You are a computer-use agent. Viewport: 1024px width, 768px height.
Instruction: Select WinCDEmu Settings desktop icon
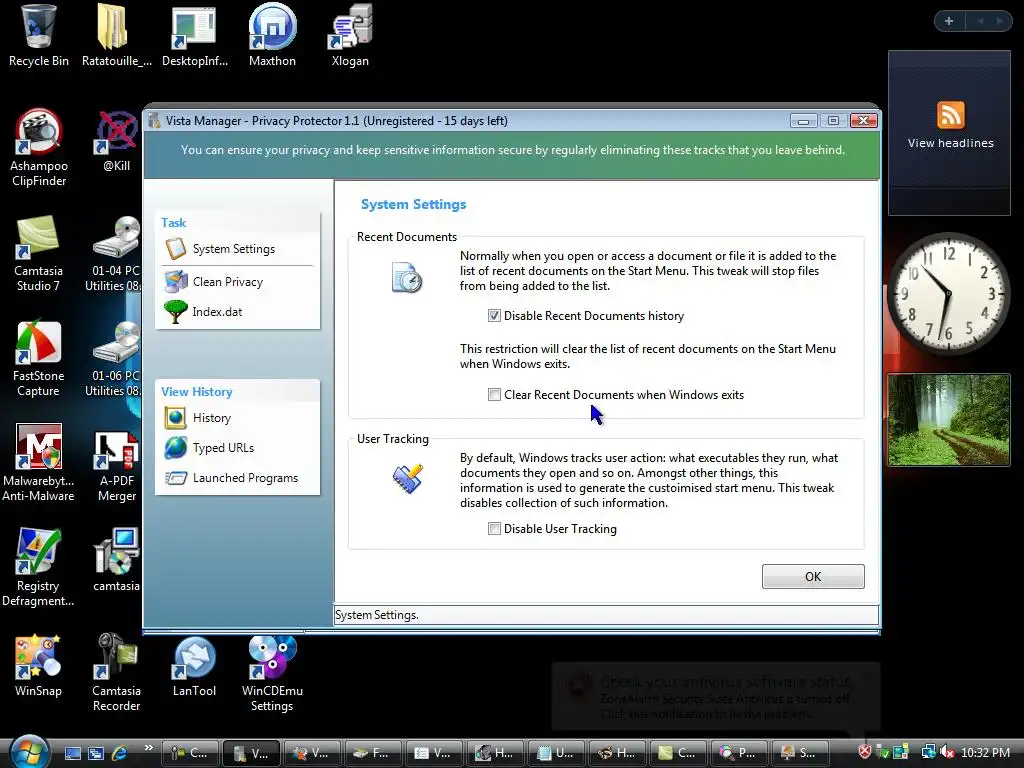click(x=272, y=673)
